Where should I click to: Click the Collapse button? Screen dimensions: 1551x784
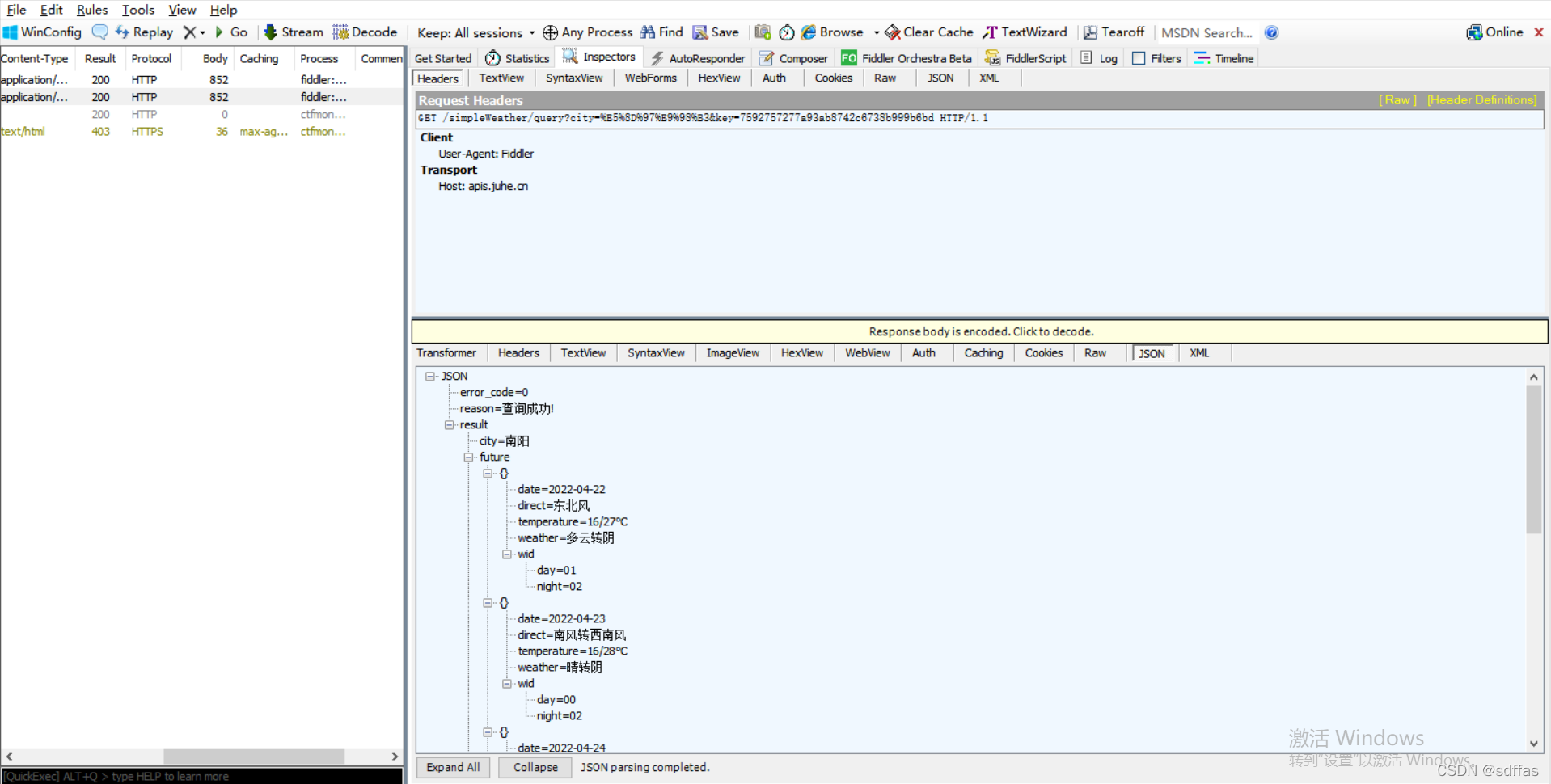[x=535, y=767]
